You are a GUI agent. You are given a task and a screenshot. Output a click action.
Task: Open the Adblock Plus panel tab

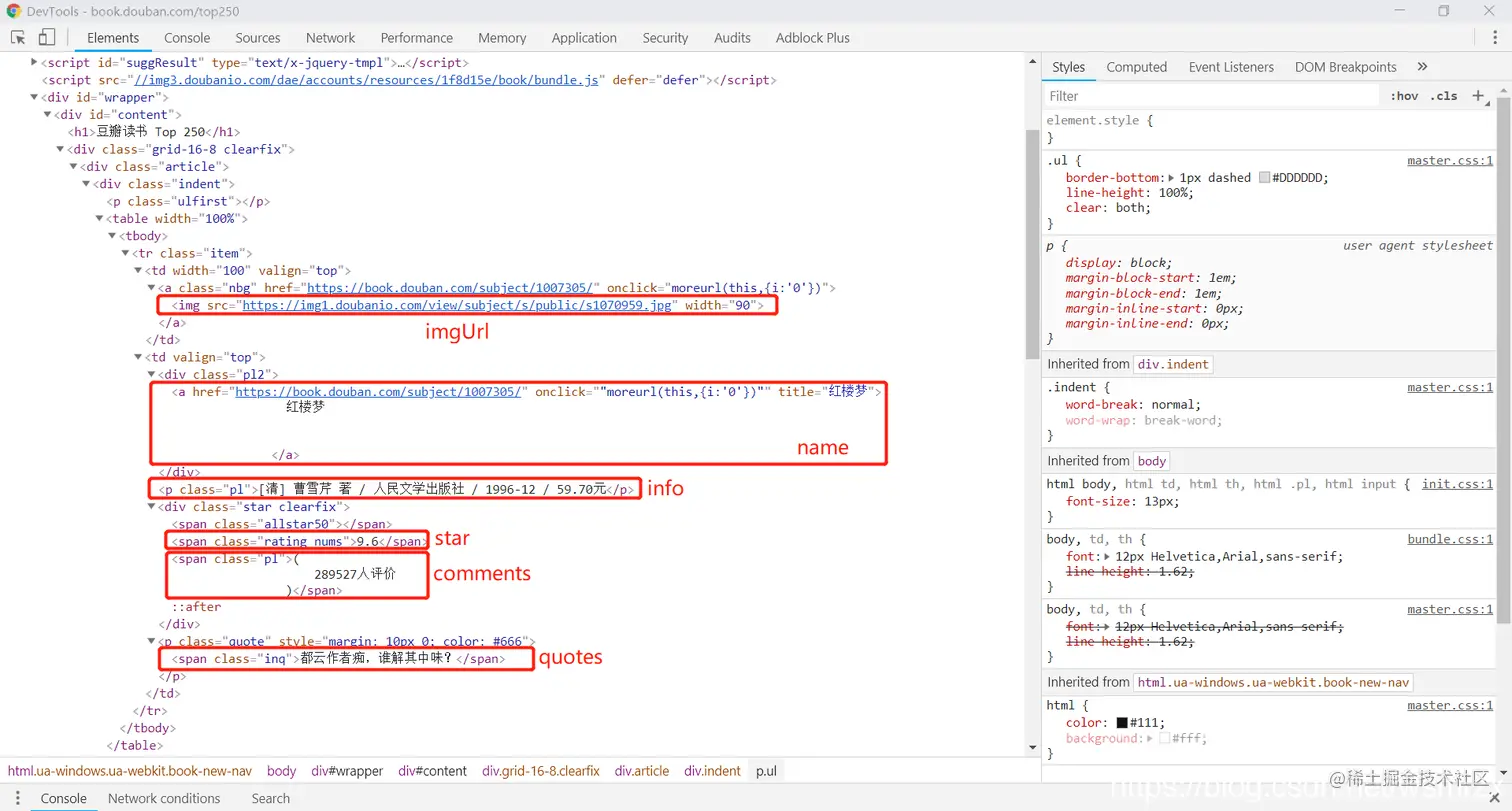[x=813, y=38]
